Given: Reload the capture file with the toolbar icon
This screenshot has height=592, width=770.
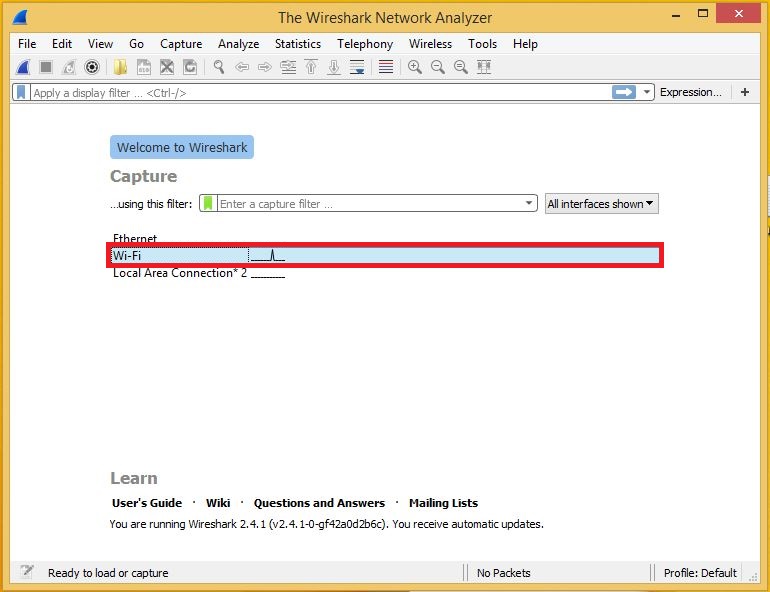Looking at the screenshot, I should (190, 67).
